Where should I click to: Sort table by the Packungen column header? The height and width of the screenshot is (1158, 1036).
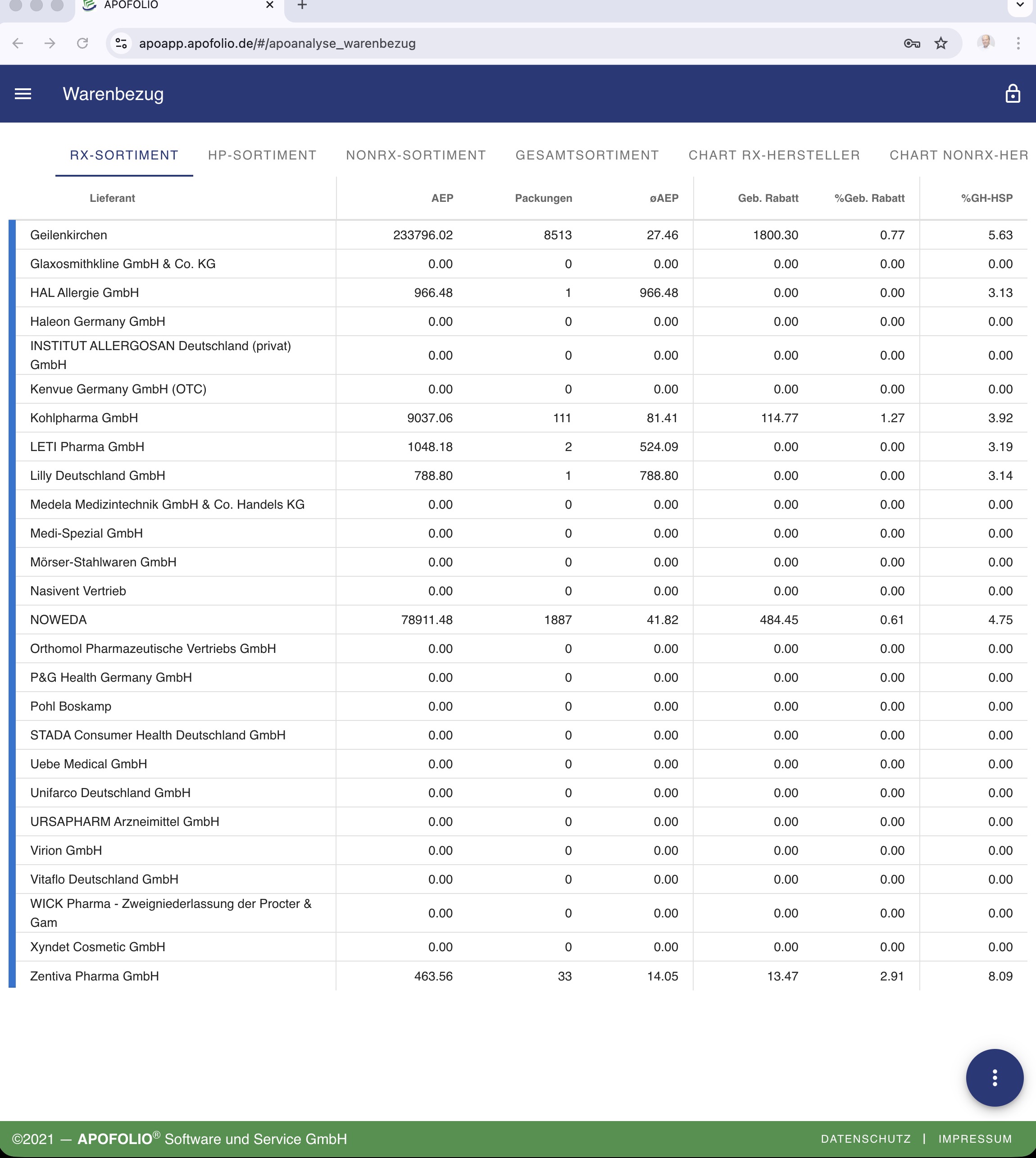[x=543, y=198]
